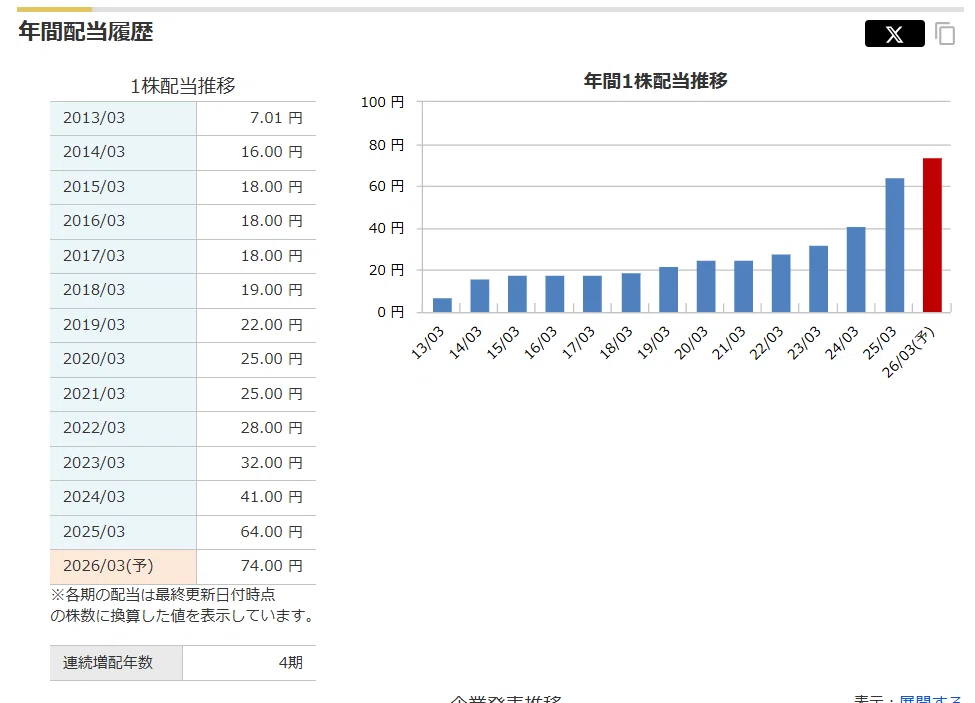The width and height of the screenshot is (975, 703).
Task: Select the 2018/03 table row label
Action: pos(94,290)
